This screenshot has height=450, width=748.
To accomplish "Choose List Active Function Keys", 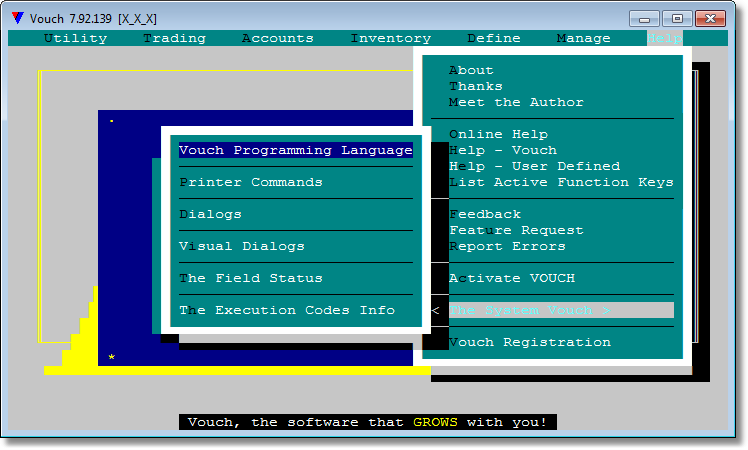I will [x=561, y=182].
